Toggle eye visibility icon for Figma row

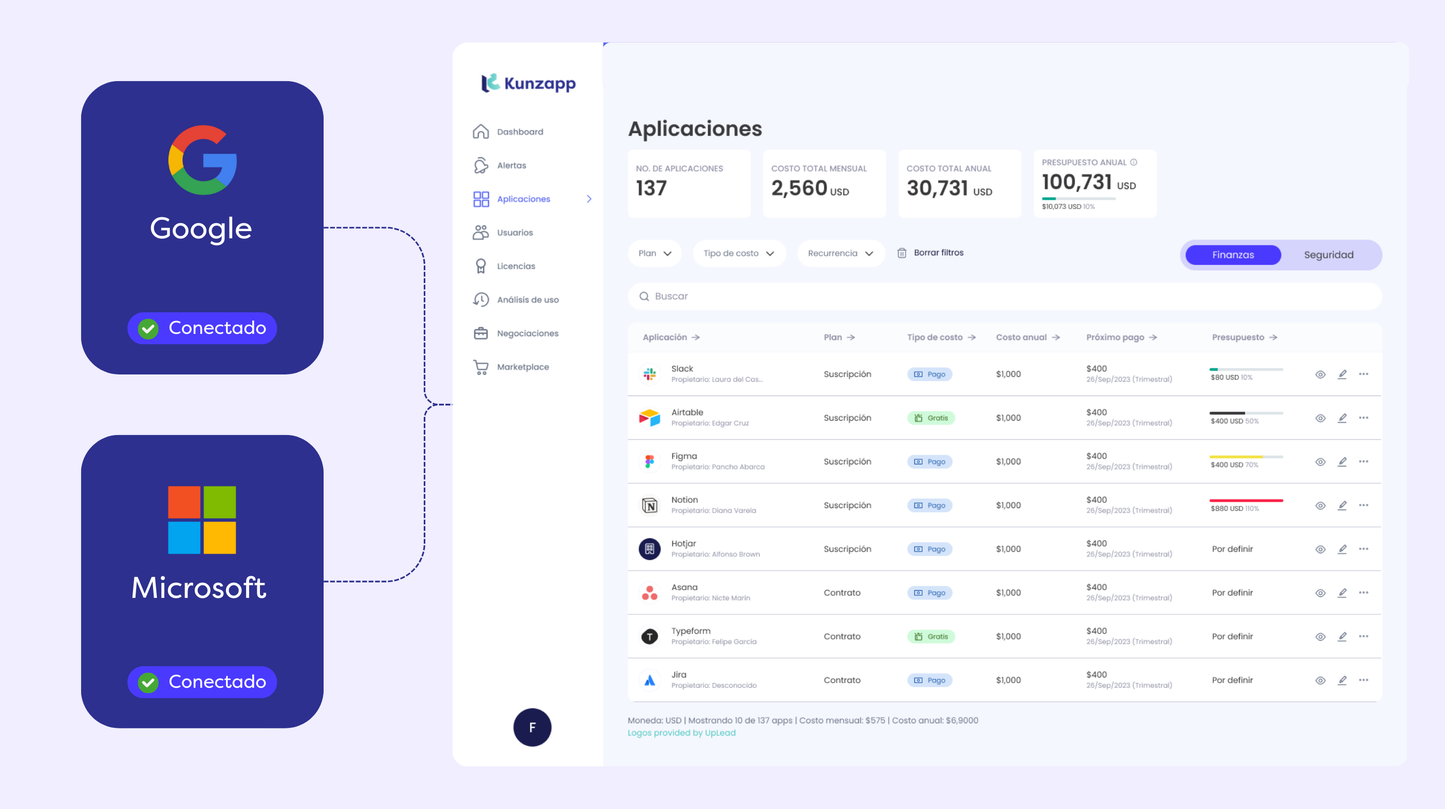[1320, 462]
